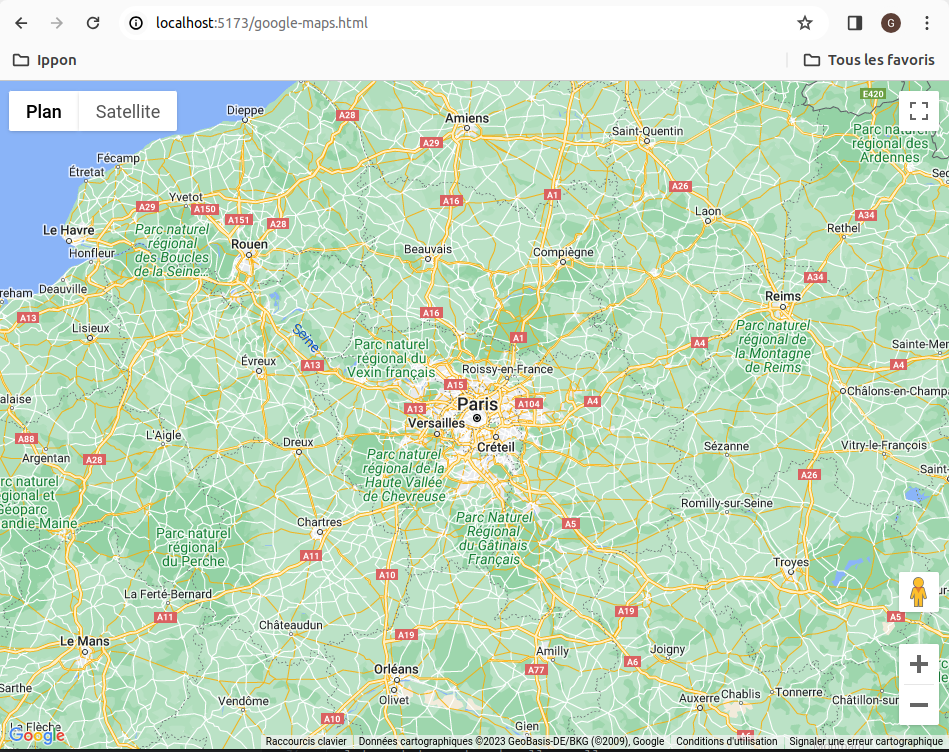Open Conditions d'utilisation link

pyautogui.click(x=725, y=741)
